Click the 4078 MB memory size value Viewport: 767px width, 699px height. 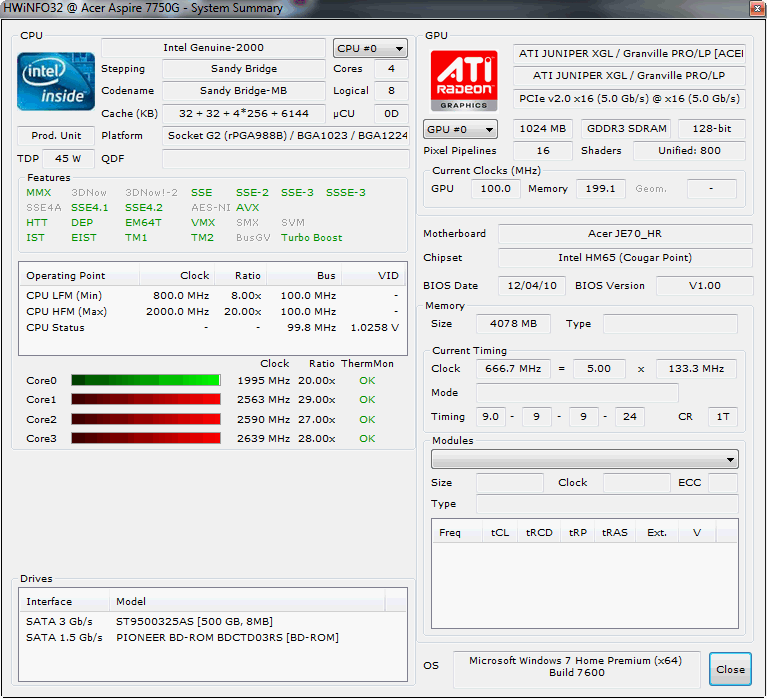click(x=513, y=324)
